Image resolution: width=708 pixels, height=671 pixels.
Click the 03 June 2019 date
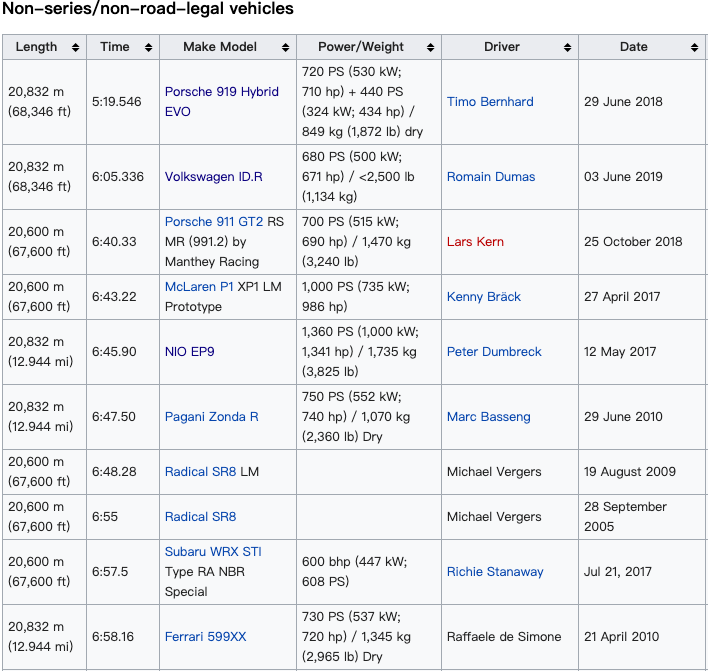[623, 177]
